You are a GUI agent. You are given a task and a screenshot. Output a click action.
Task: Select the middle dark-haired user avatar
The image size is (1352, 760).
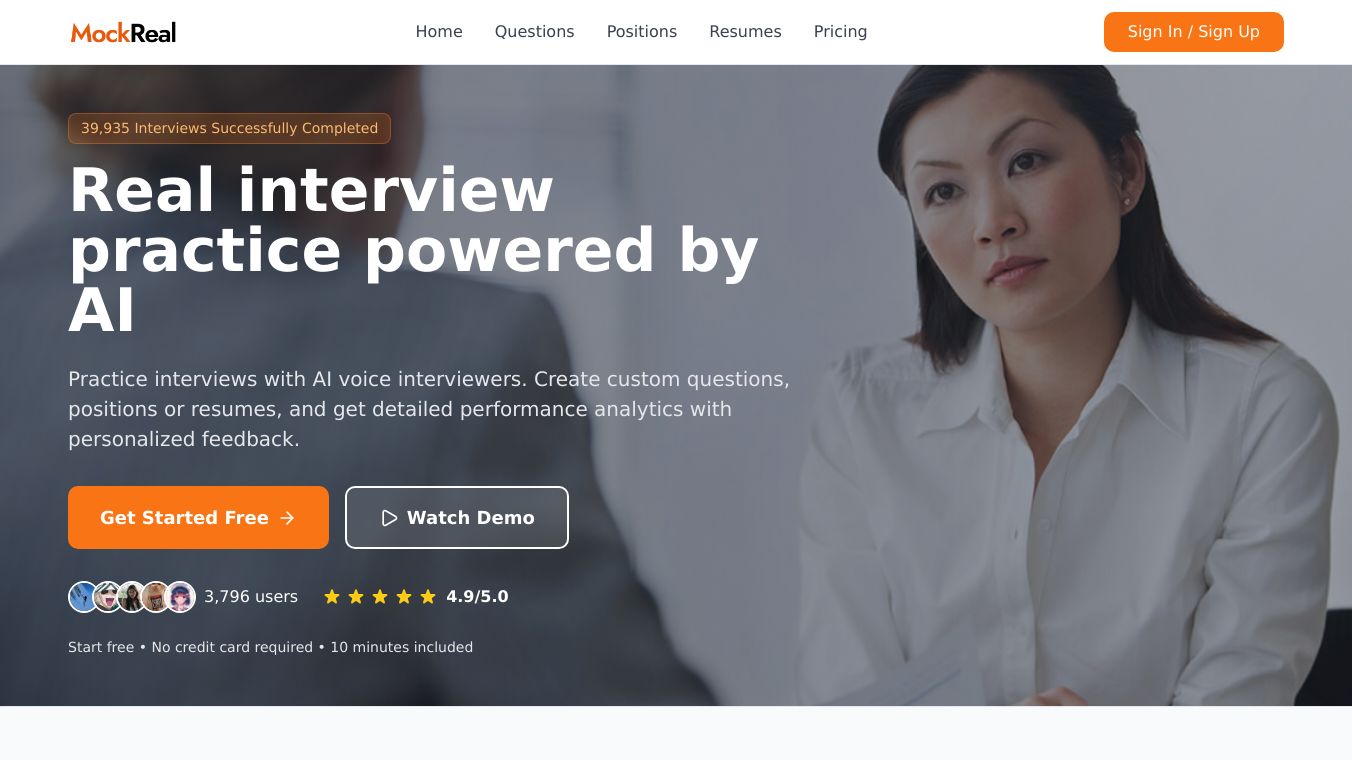[x=132, y=597]
